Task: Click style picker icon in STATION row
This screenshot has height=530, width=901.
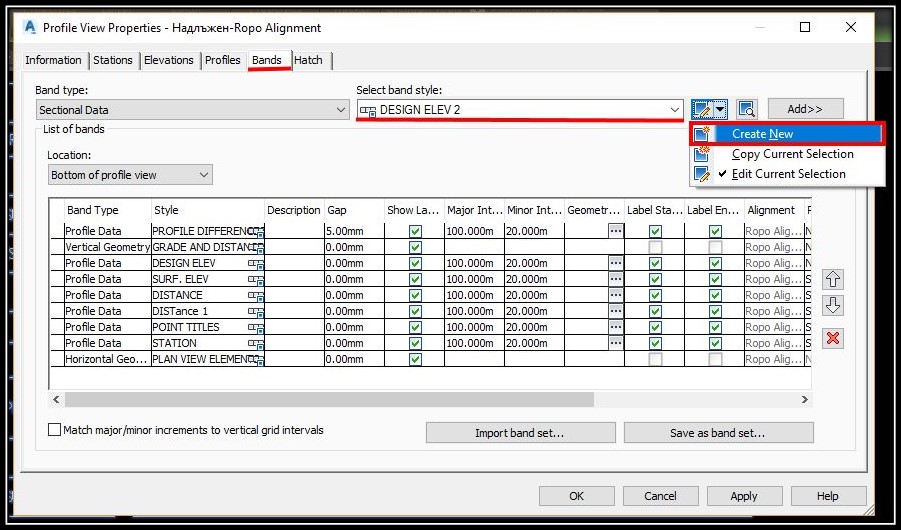Action: (256, 344)
